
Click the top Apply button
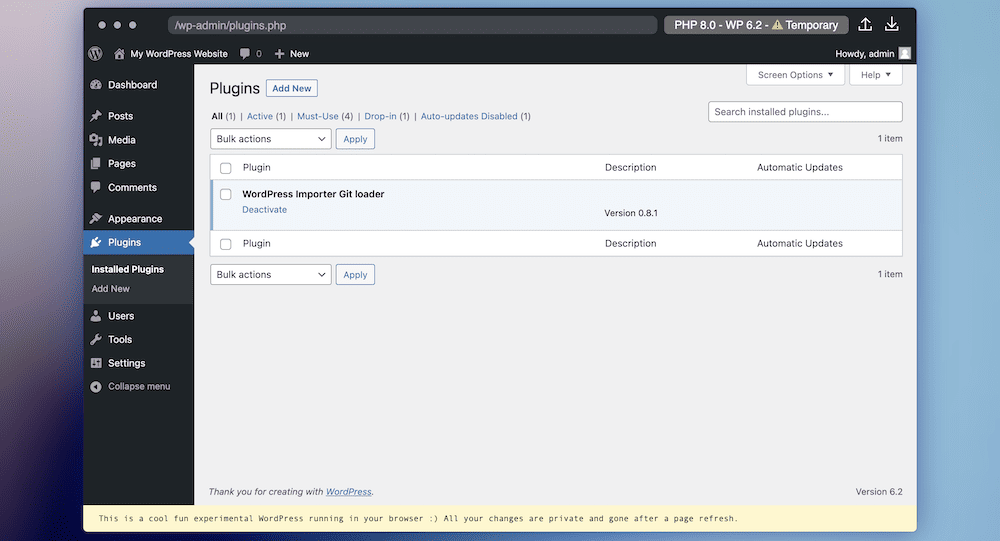point(355,139)
